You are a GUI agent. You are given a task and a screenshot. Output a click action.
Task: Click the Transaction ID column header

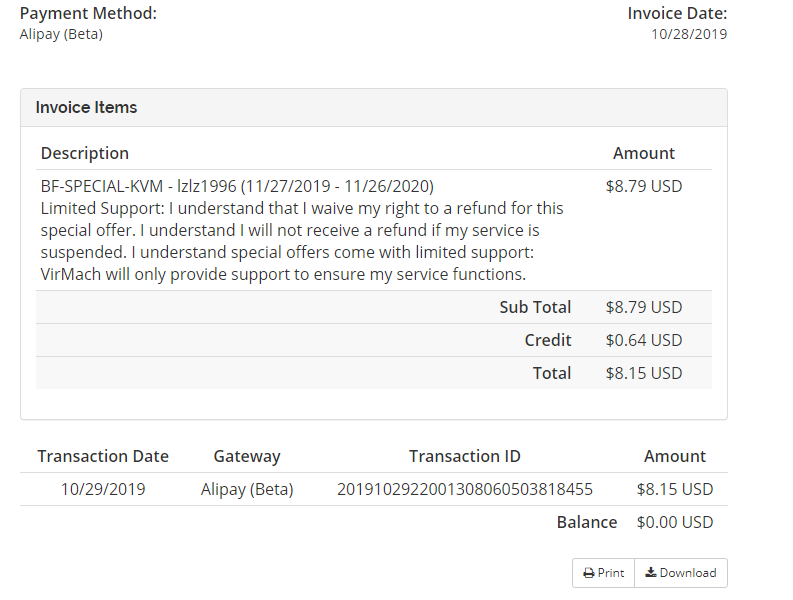[x=465, y=456]
